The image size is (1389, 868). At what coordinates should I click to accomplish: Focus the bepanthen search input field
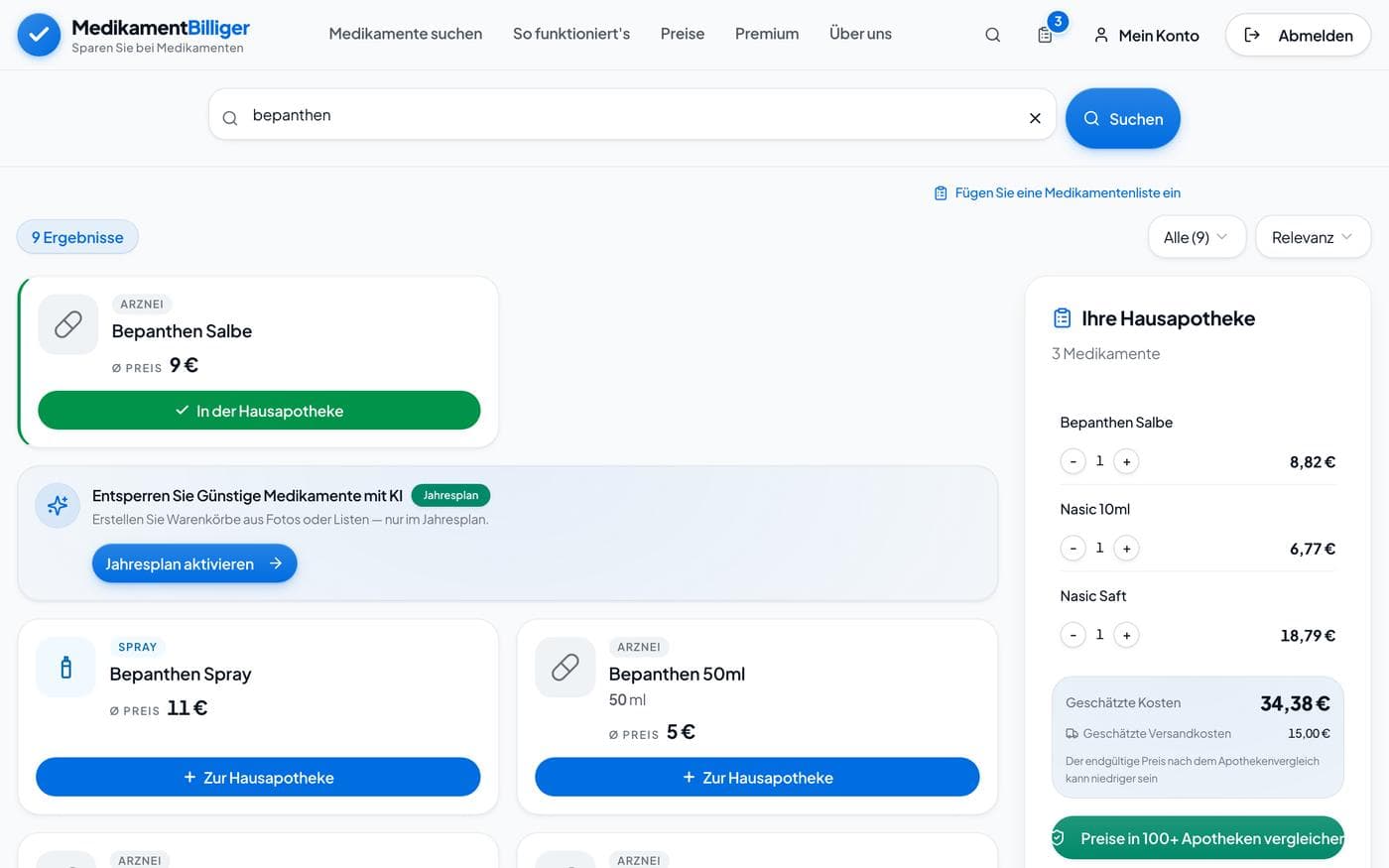pyautogui.click(x=632, y=115)
